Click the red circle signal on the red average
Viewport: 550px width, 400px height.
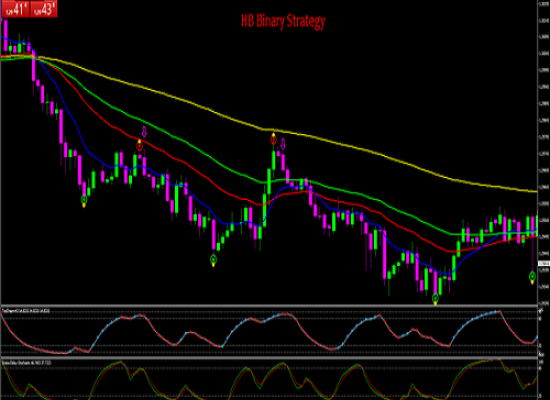(140, 146)
